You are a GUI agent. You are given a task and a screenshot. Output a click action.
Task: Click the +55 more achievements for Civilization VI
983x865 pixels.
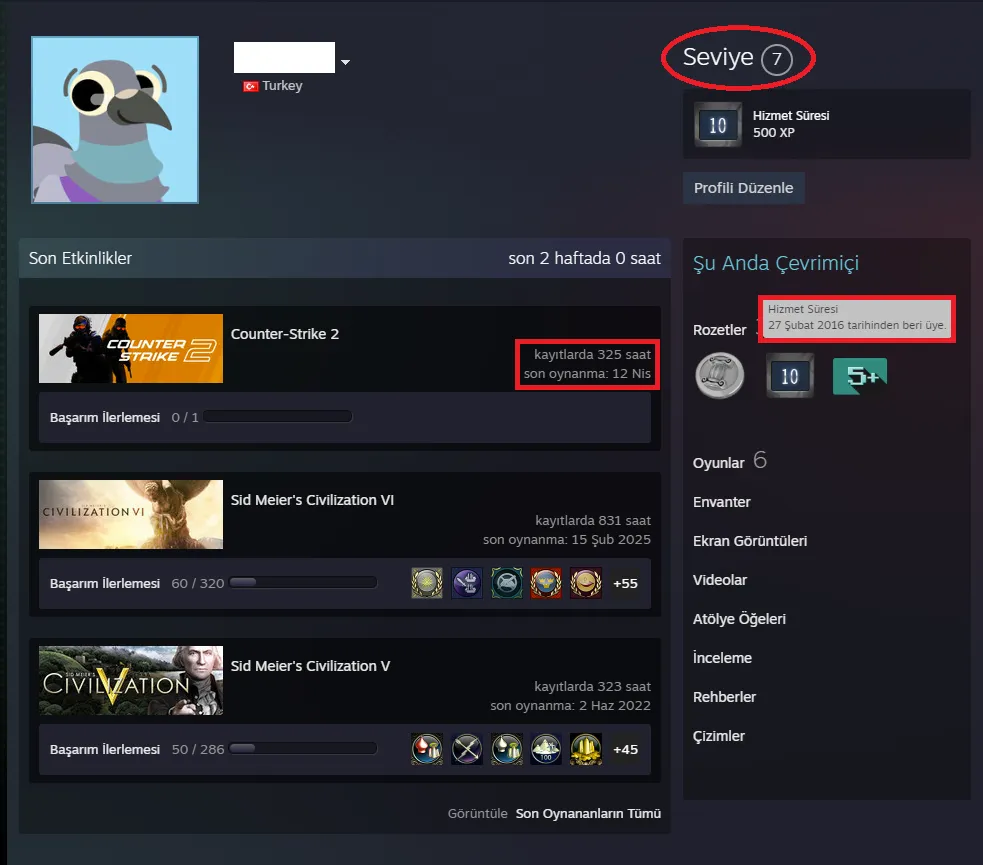tap(625, 583)
